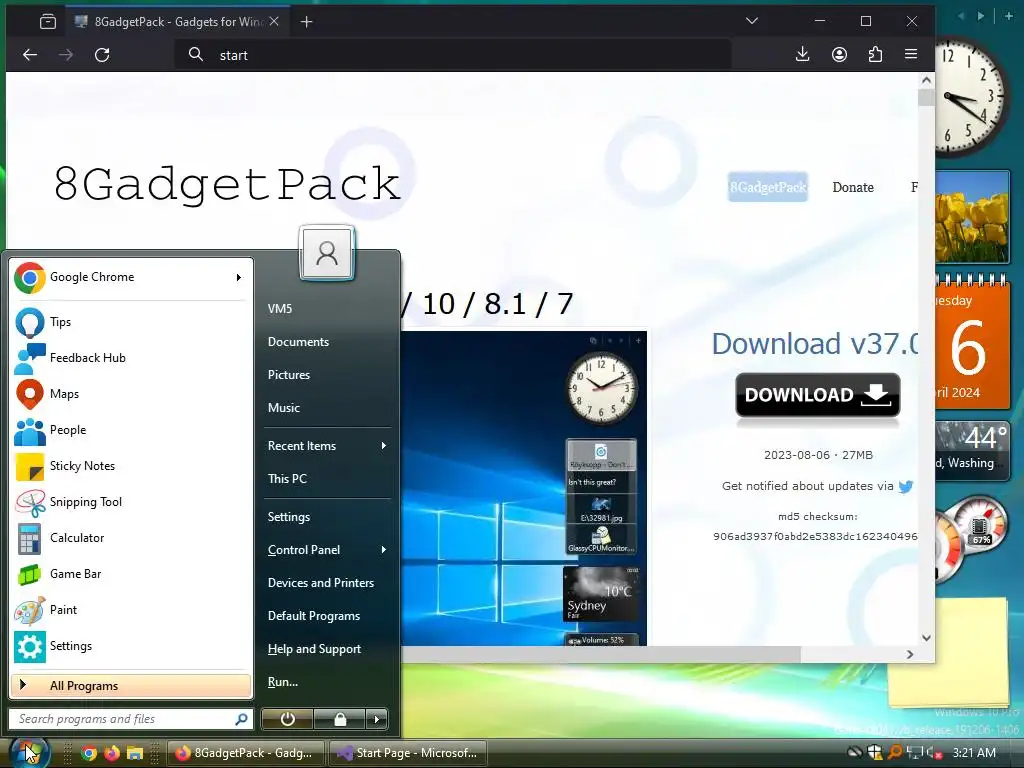Open the list all tabs dropdown
Viewport: 1024px width, 768px height.
coord(752,21)
